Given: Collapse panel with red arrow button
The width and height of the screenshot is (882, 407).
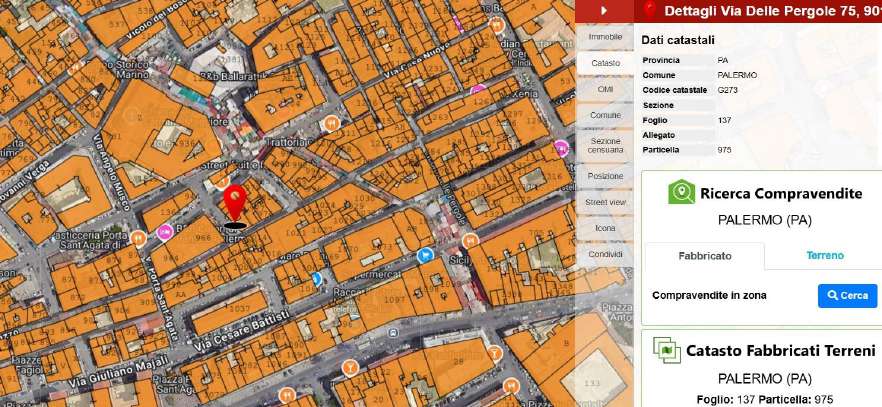Looking at the screenshot, I should click(603, 10).
